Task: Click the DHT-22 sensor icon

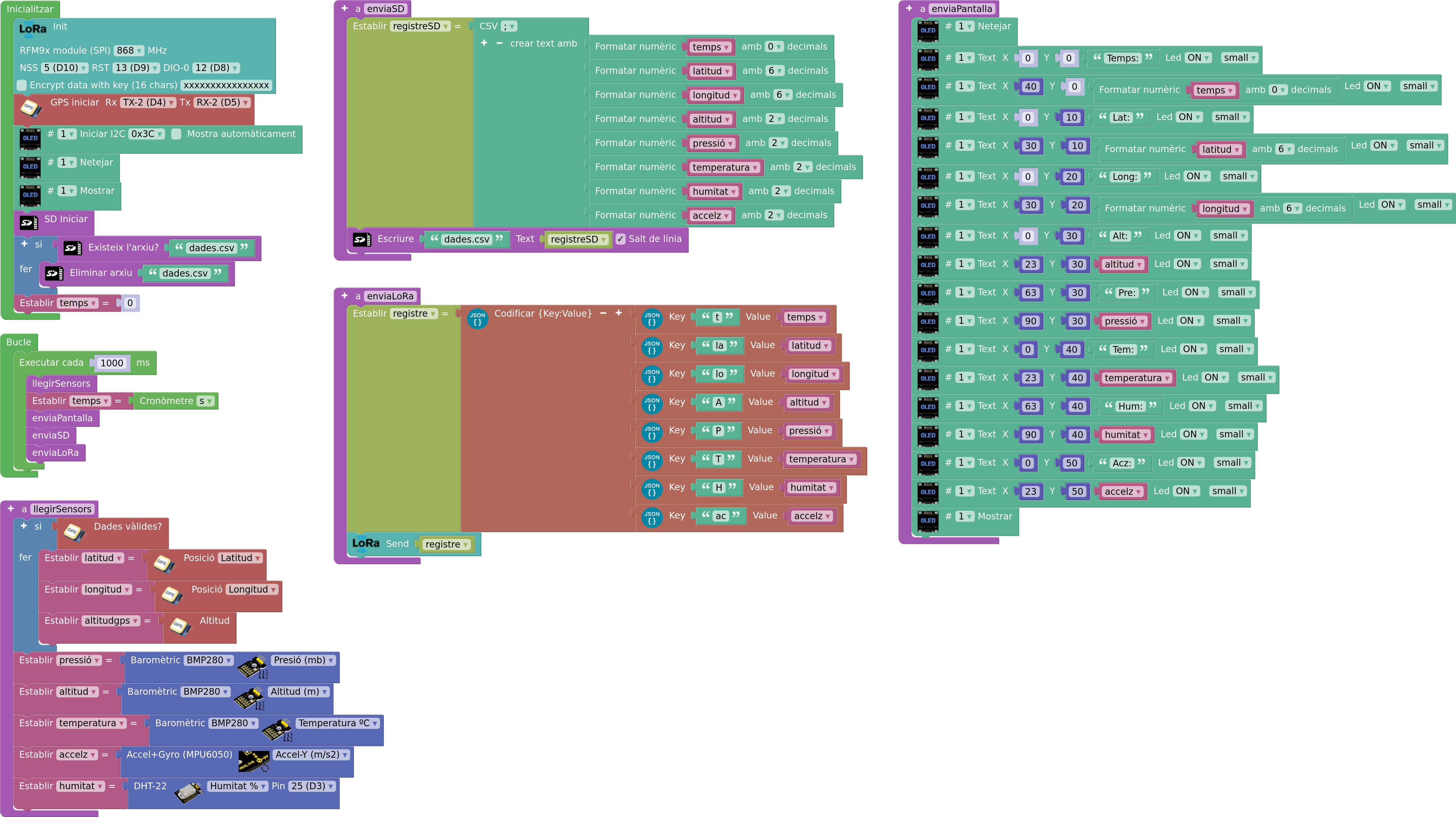Action: [188, 792]
